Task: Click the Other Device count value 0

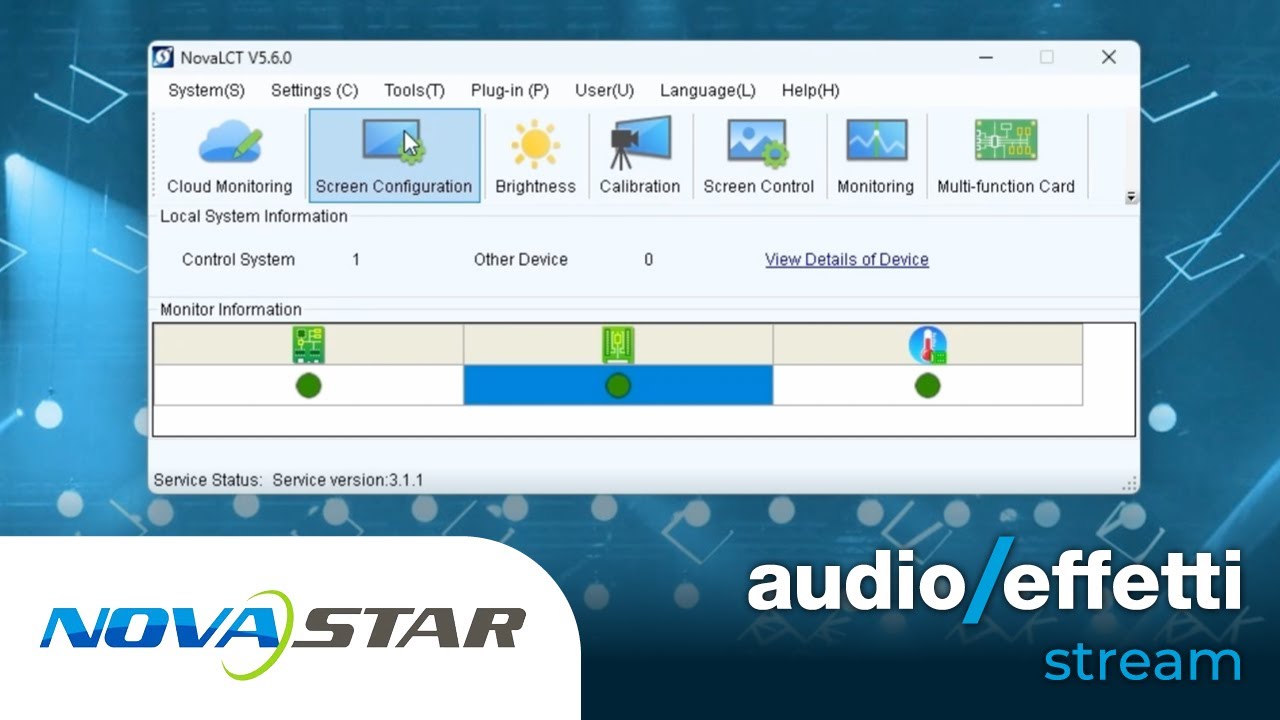Action: (648, 259)
